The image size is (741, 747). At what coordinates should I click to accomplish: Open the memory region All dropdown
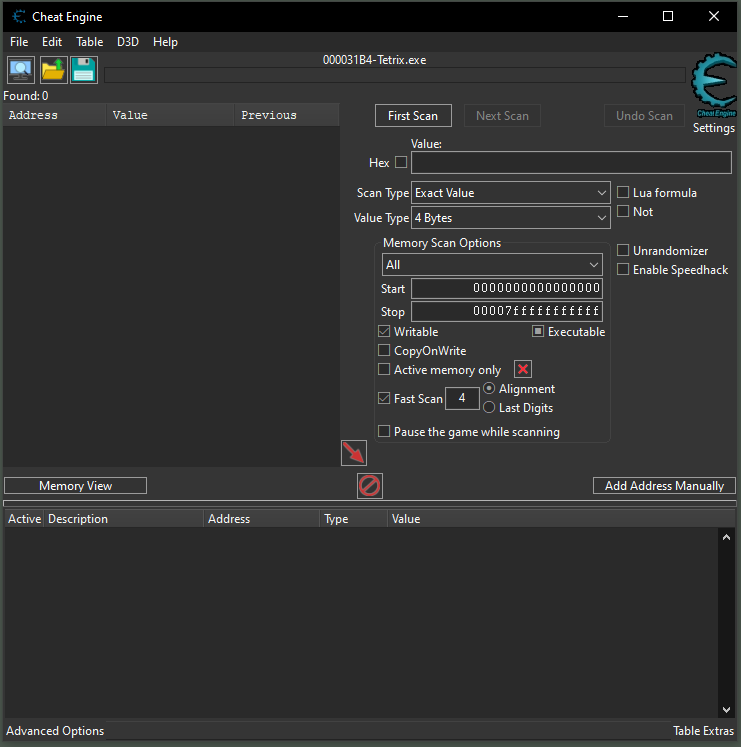point(492,265)
